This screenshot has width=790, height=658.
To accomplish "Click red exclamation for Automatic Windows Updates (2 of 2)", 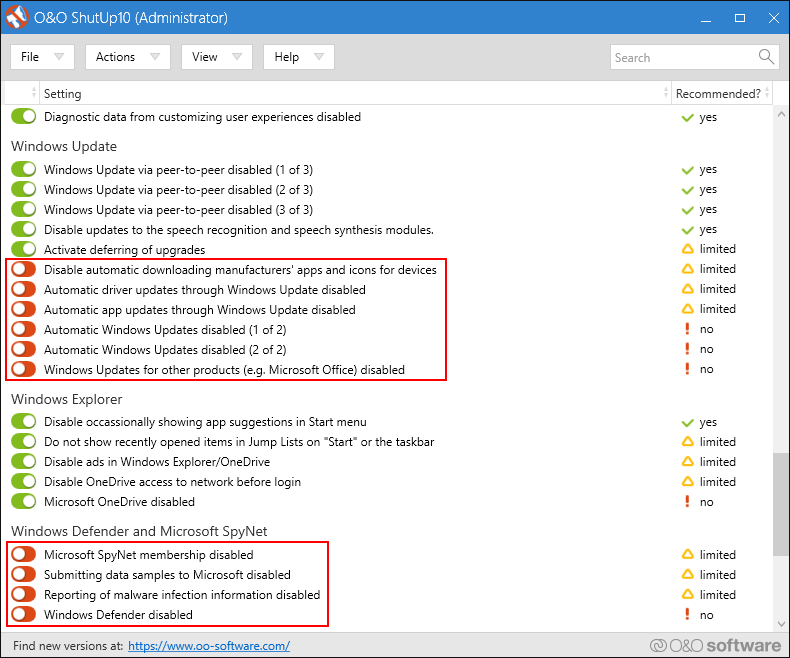I will [687, 349].
